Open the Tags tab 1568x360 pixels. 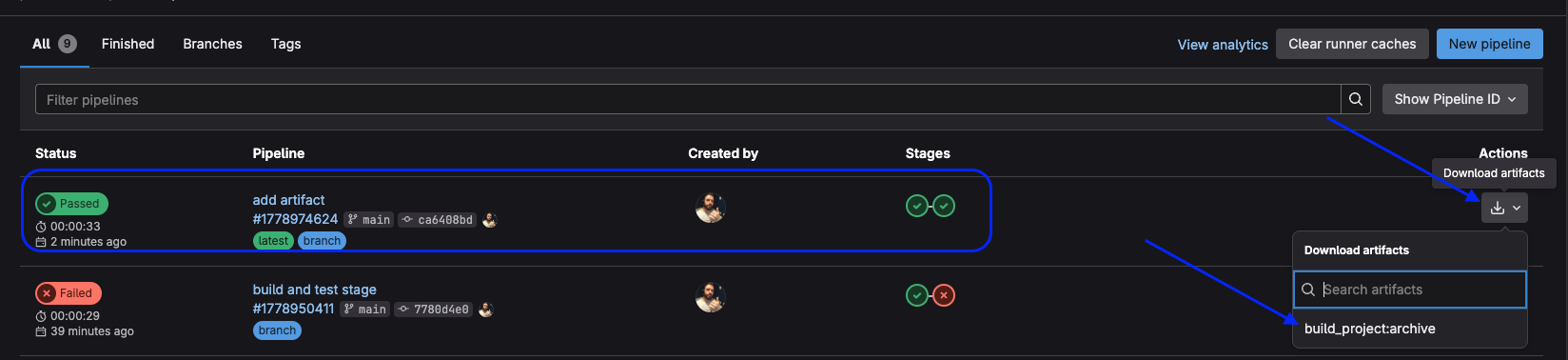(286, 44)
